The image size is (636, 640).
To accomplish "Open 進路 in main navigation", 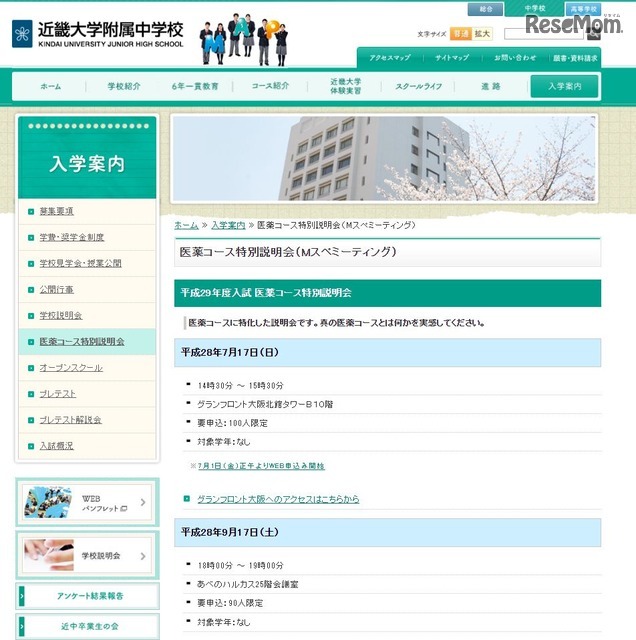I will click(491, 87).
